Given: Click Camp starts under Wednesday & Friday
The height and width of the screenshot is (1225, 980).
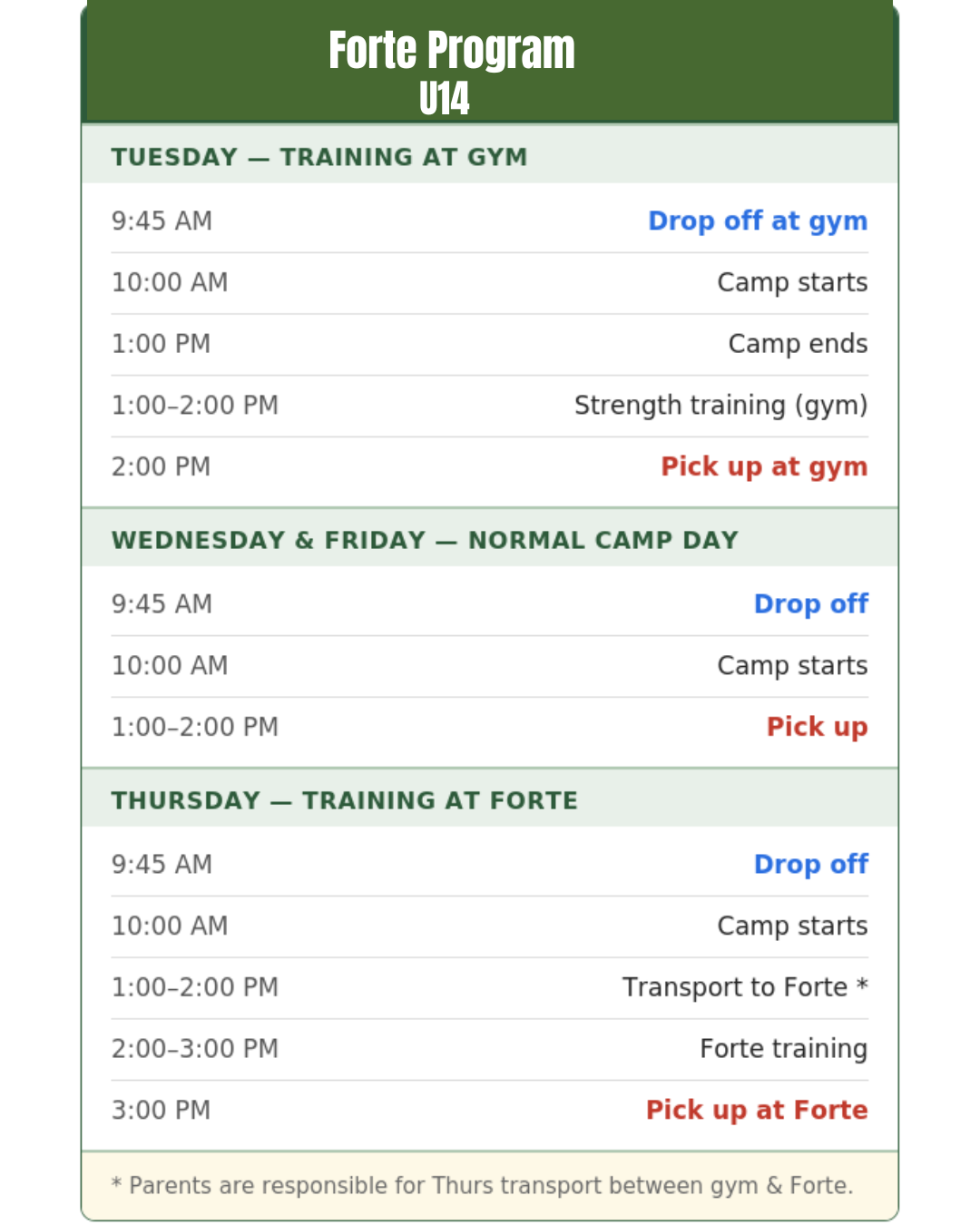Looking at the screenshot, I should pyautogui.click(x=791, y=666).
